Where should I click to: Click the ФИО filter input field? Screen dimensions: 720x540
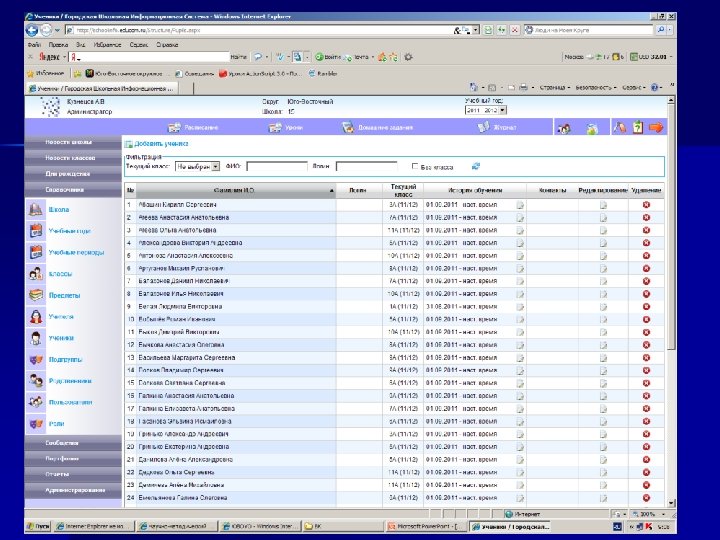(x=277, y=167)
